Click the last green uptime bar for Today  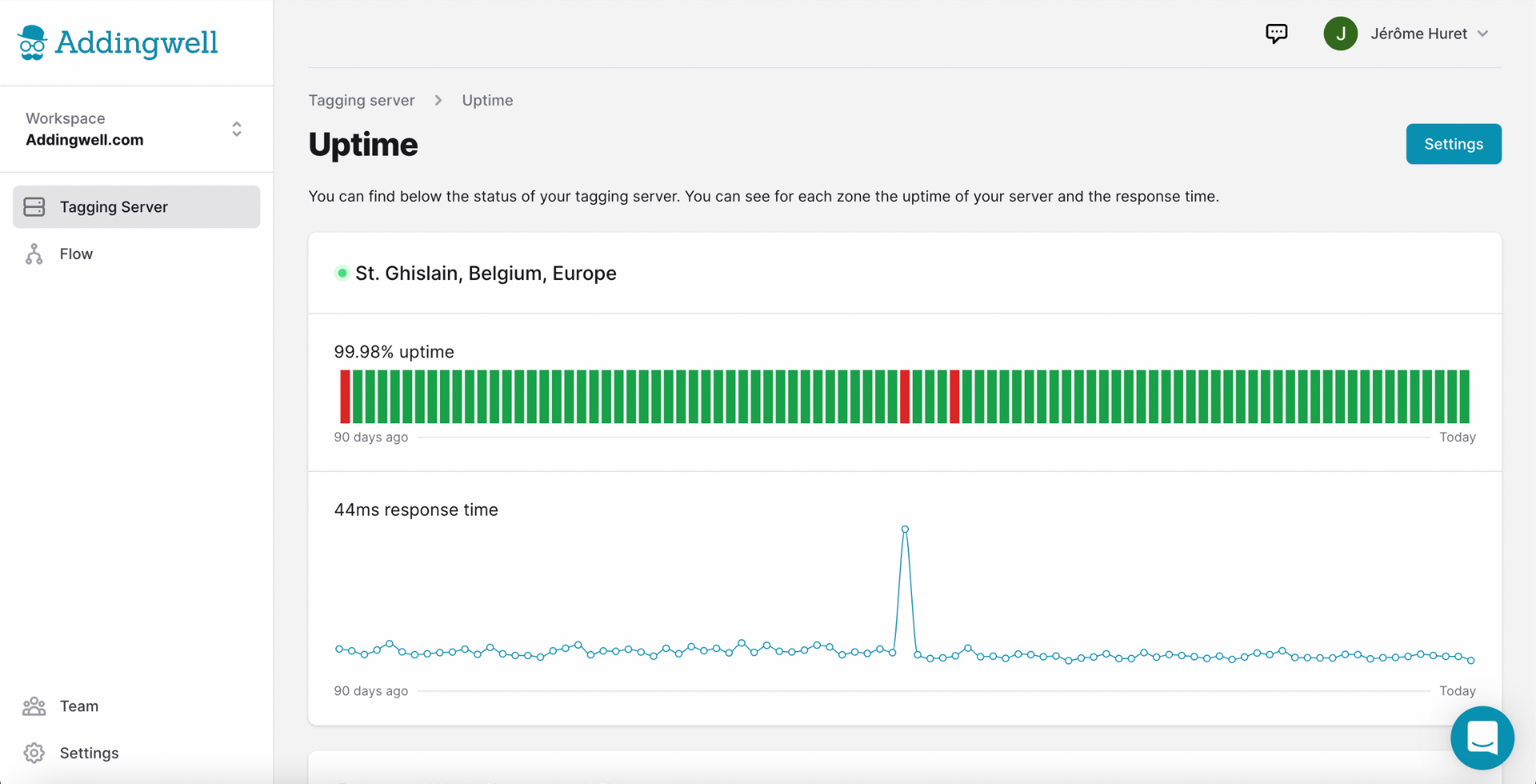[x=1464, y=397]
